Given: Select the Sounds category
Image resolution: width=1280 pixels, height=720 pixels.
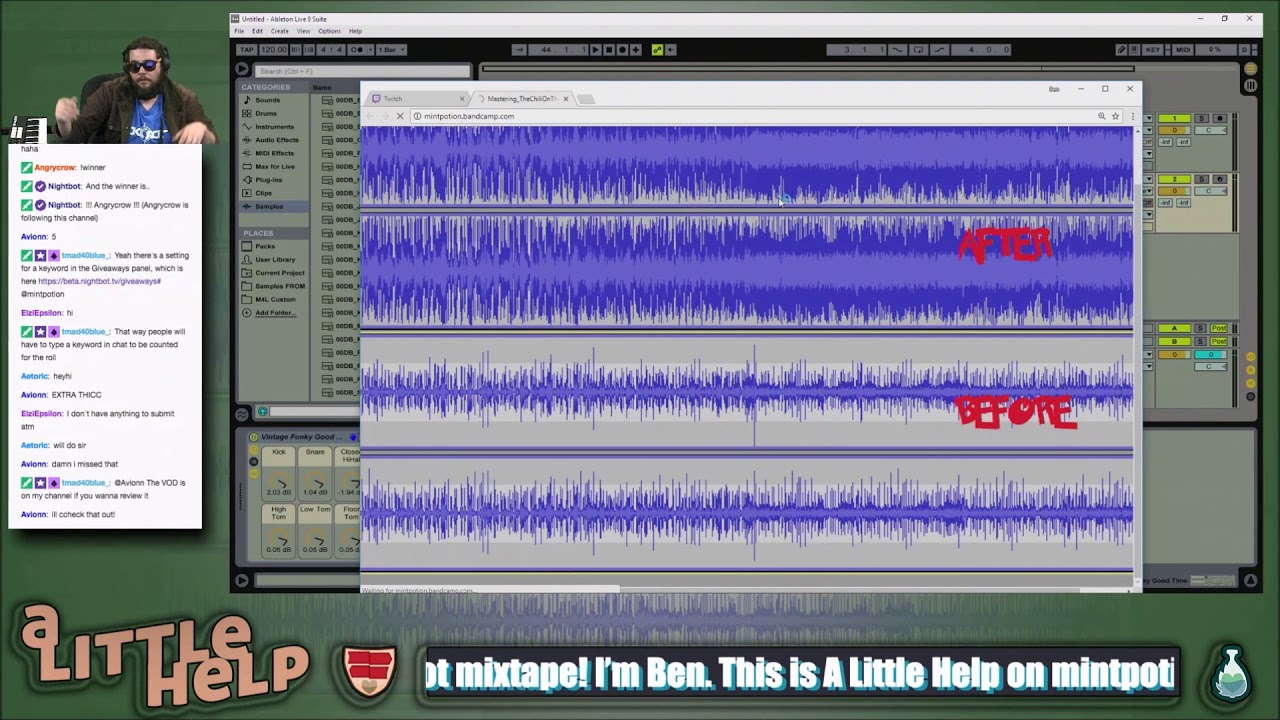Looking at the screenshot, I should 267,100.
